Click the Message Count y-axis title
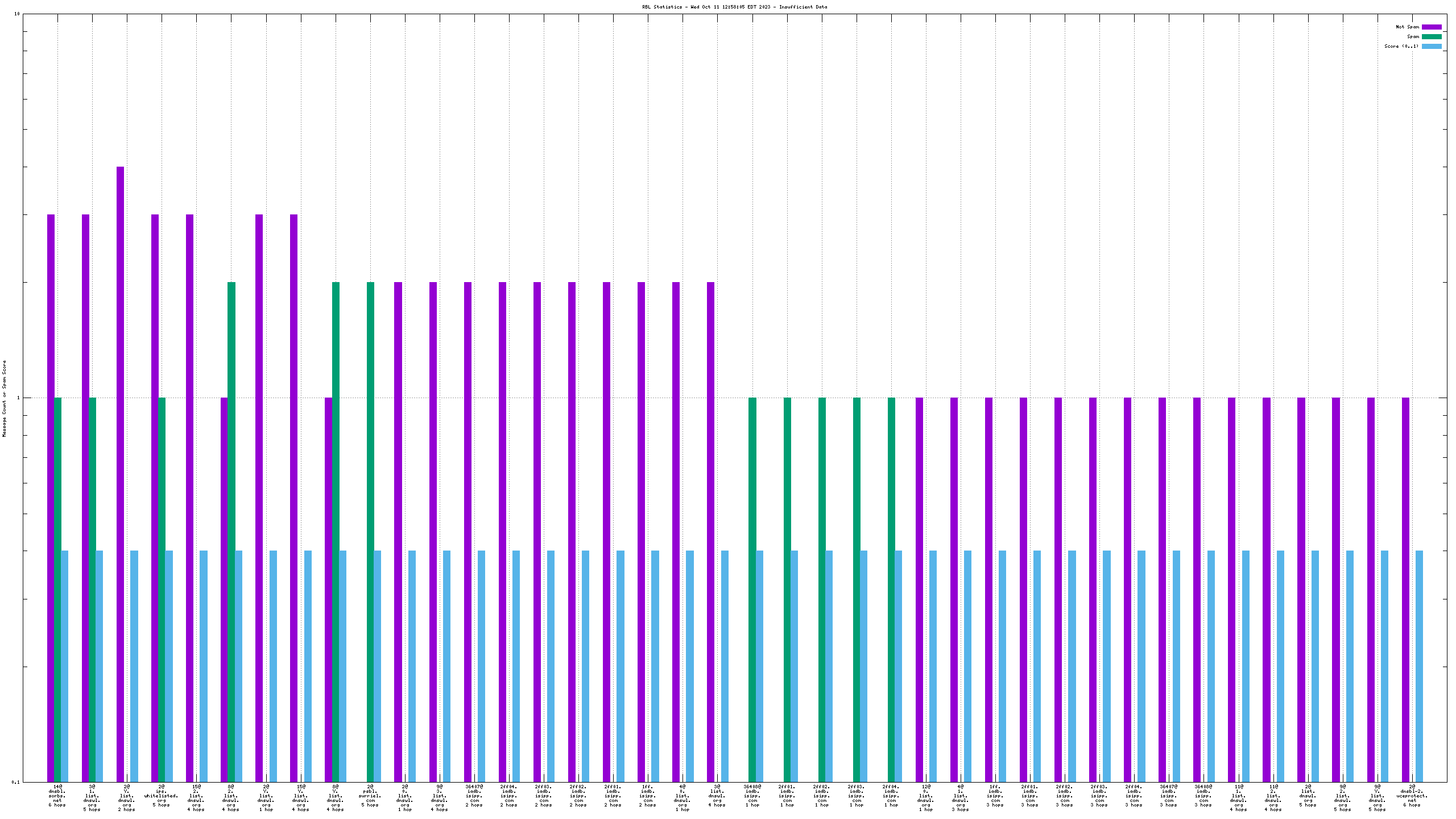This screenshot has height=819, width=1456. click(x=5, y=398)
